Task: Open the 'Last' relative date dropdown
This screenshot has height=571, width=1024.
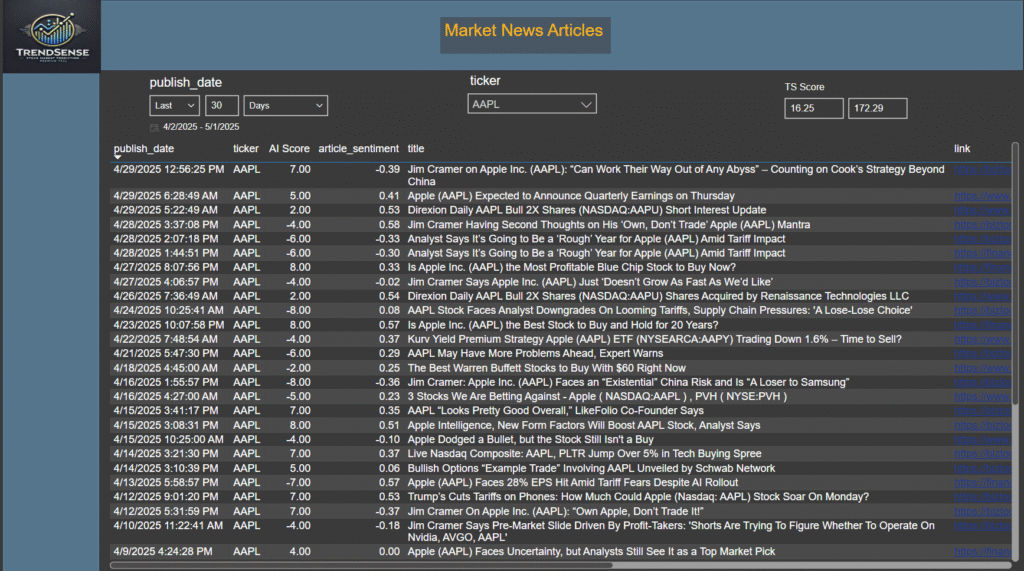Action: (174, 105)
